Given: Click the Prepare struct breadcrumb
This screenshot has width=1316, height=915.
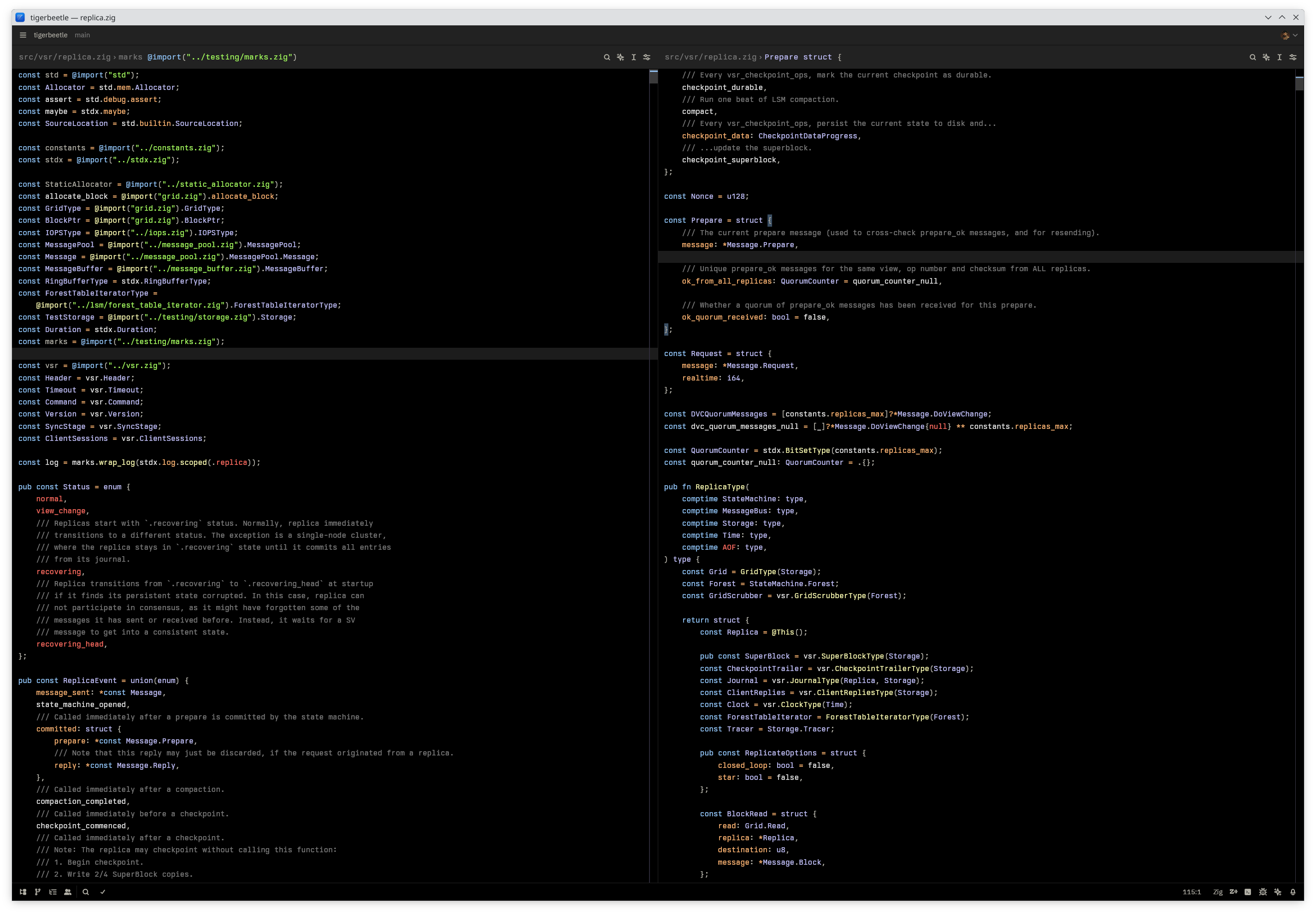Looking at the screenshot, I should [x=803, y=57].
